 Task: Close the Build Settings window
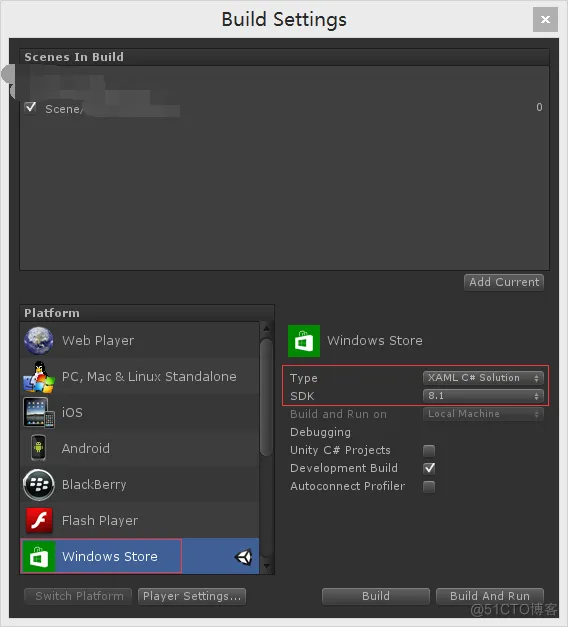pos(545,19)
